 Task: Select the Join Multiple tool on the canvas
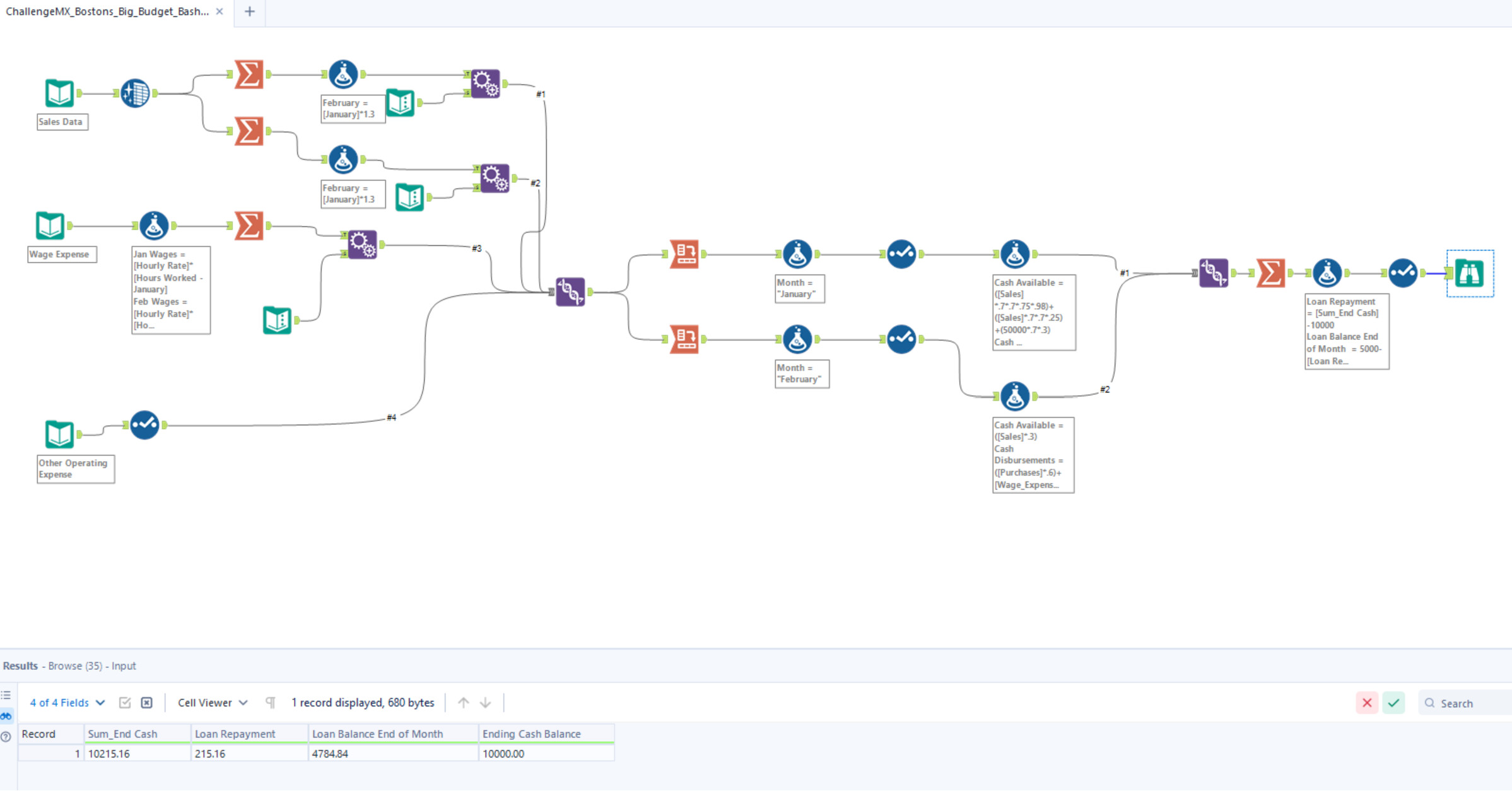coord(570,291)
